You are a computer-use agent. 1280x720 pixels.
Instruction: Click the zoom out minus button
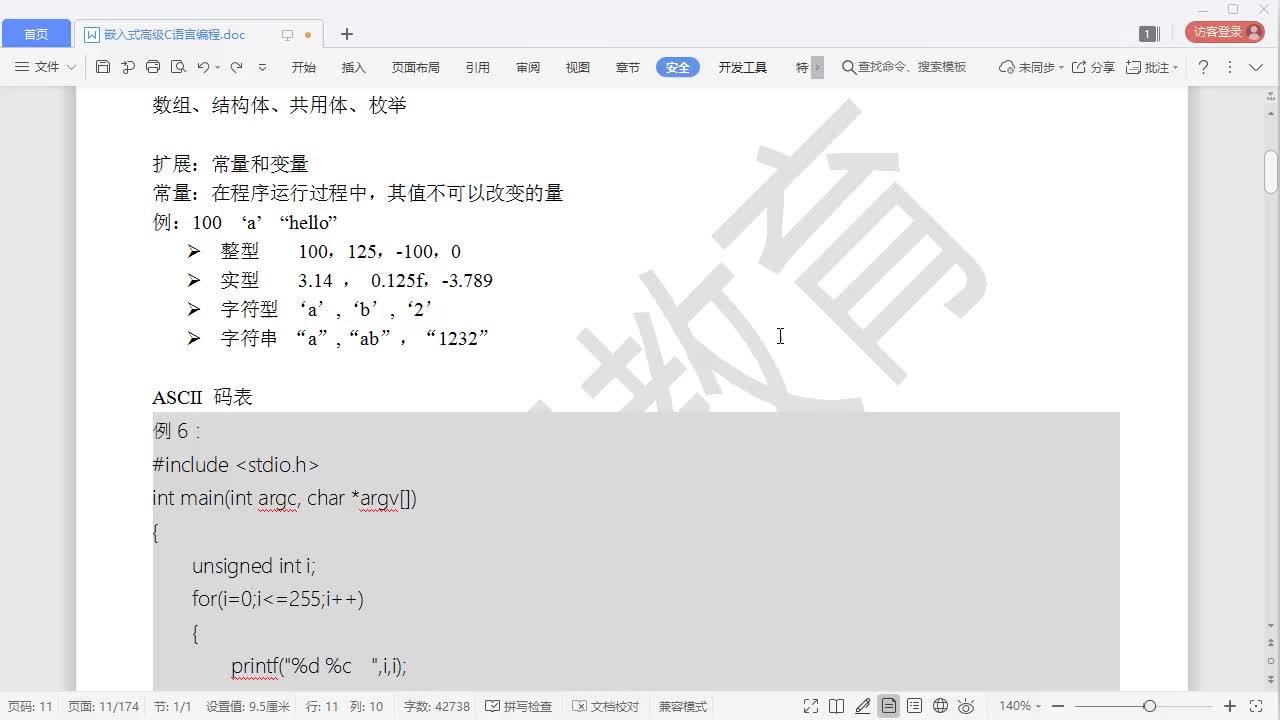1058,706
